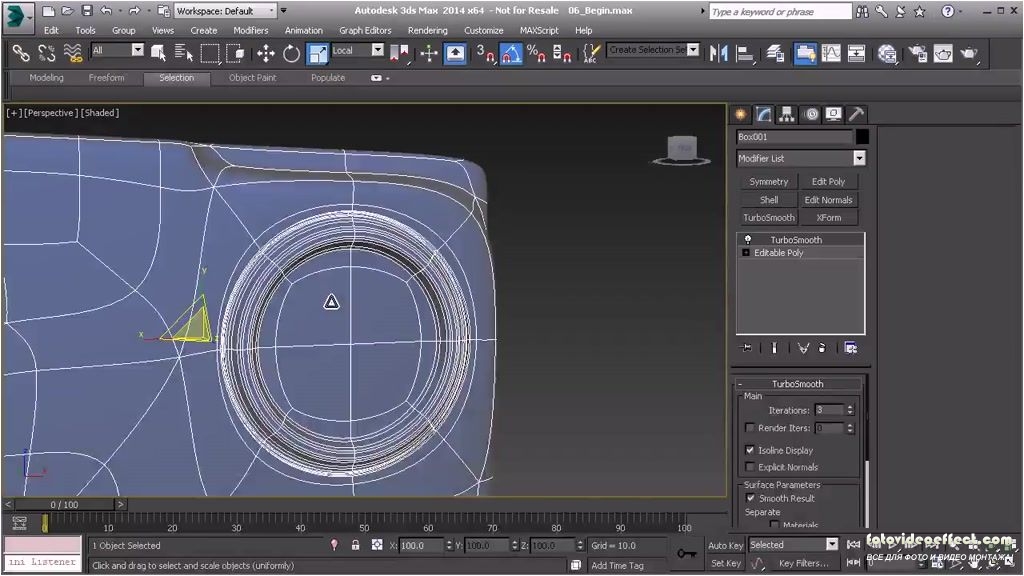Screen dimensions: 1024x576
Task: Open the Material Editor
Action: pyautogui.click(x=887, y=54)
